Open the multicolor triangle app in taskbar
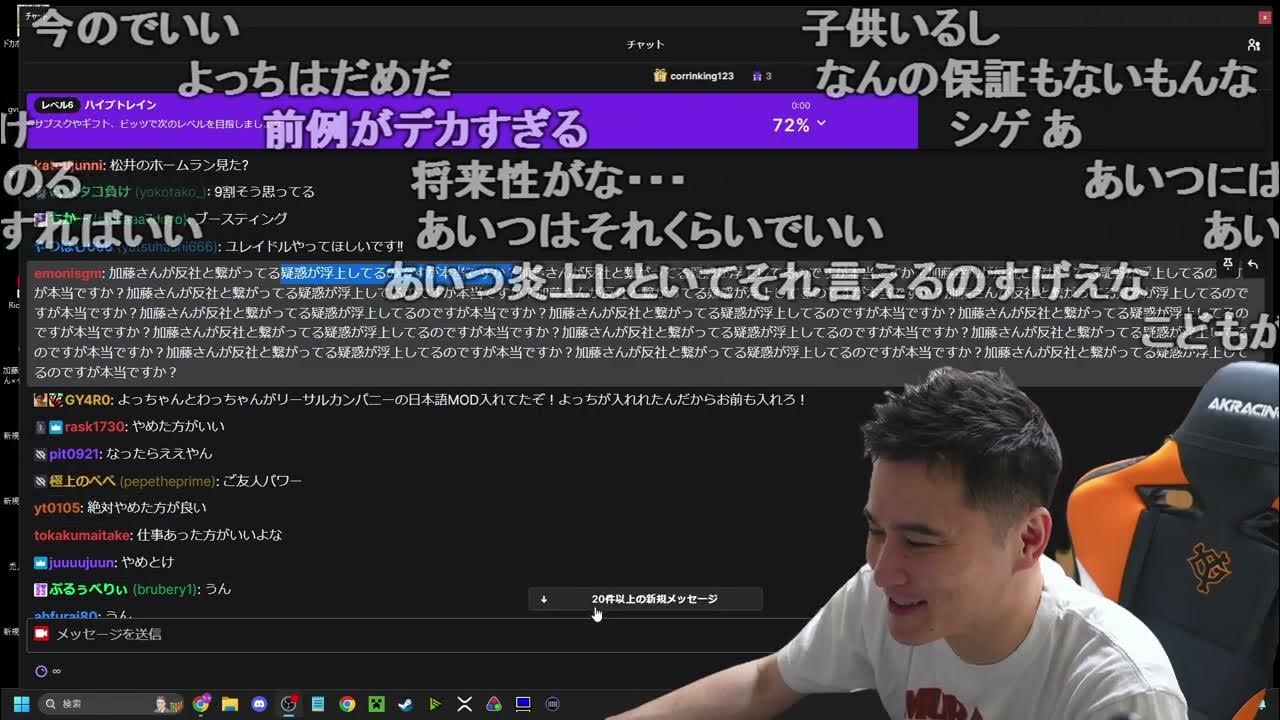The height and width of the screenshot is (720, 1280). pos(493,704)
